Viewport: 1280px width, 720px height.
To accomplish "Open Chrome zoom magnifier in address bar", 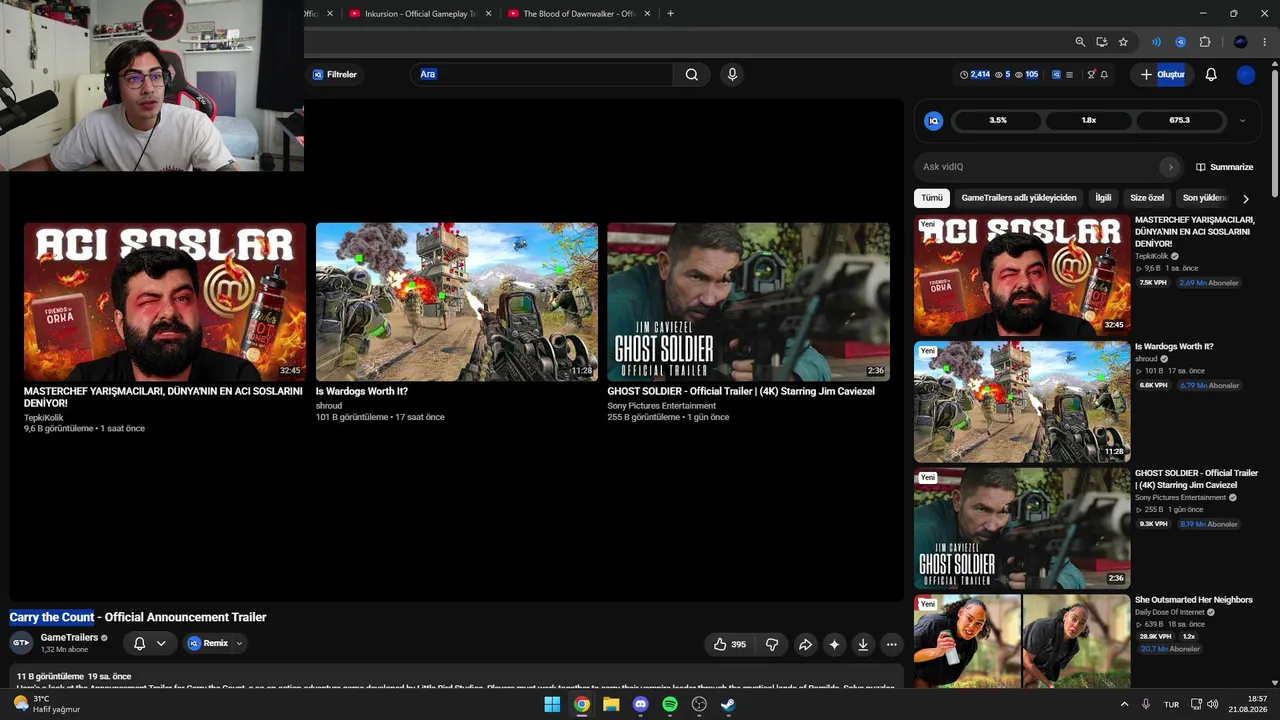I will [x=1080, y=42].
